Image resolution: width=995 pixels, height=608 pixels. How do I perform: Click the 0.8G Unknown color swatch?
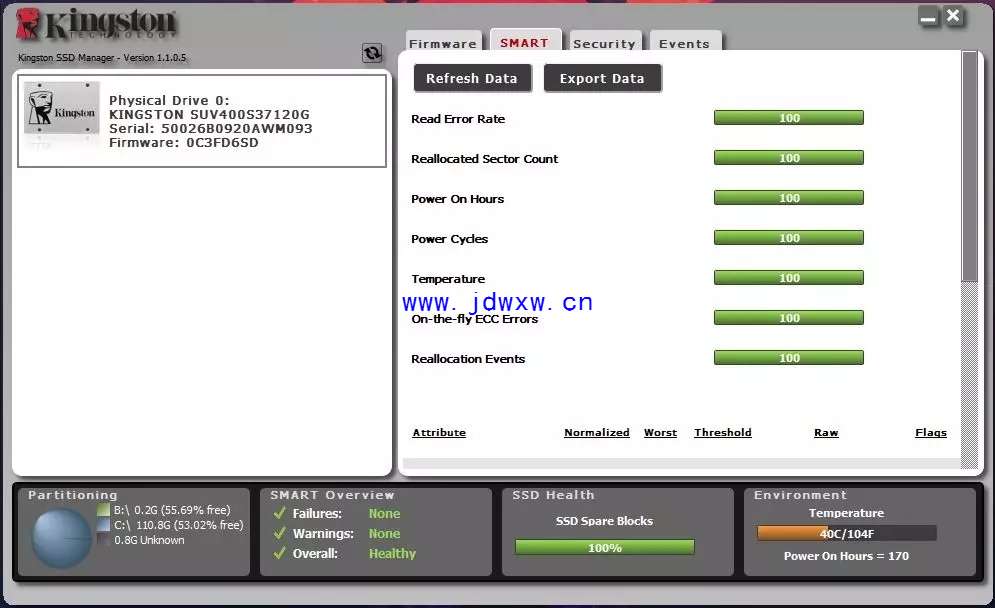coord(103,540)
